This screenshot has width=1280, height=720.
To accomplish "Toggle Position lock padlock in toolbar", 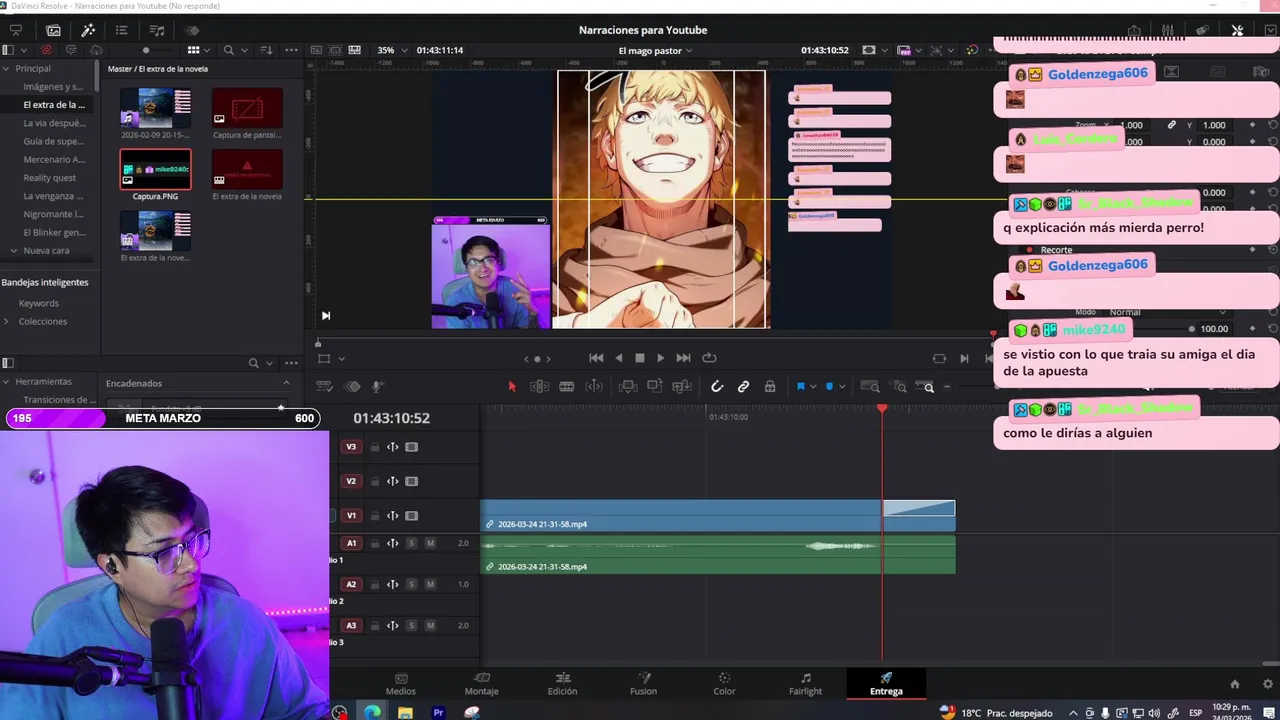I will pos(769,387).
